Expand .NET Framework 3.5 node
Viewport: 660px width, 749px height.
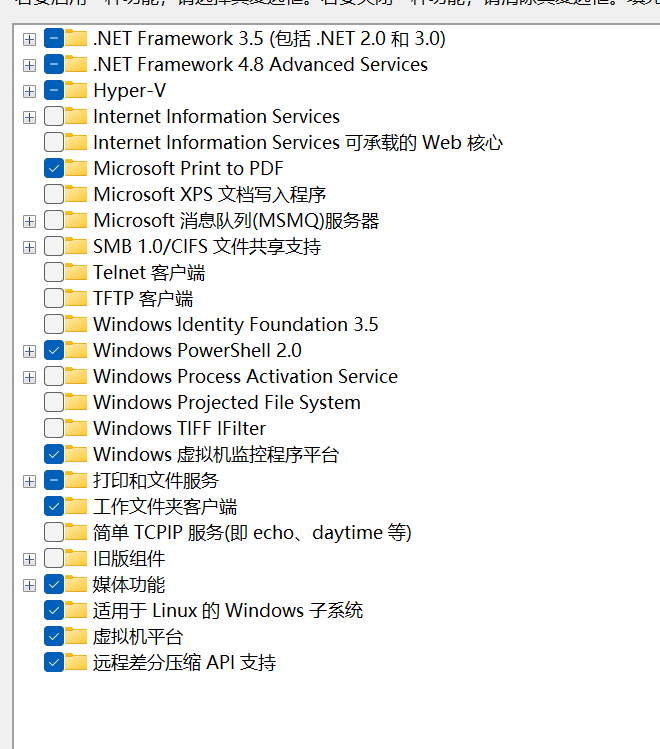30,39
